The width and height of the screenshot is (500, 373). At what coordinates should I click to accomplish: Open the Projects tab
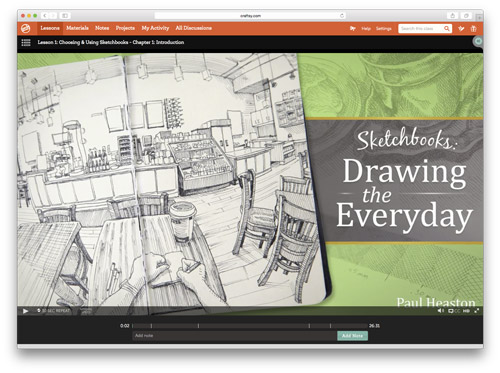[x=125, y=28]
